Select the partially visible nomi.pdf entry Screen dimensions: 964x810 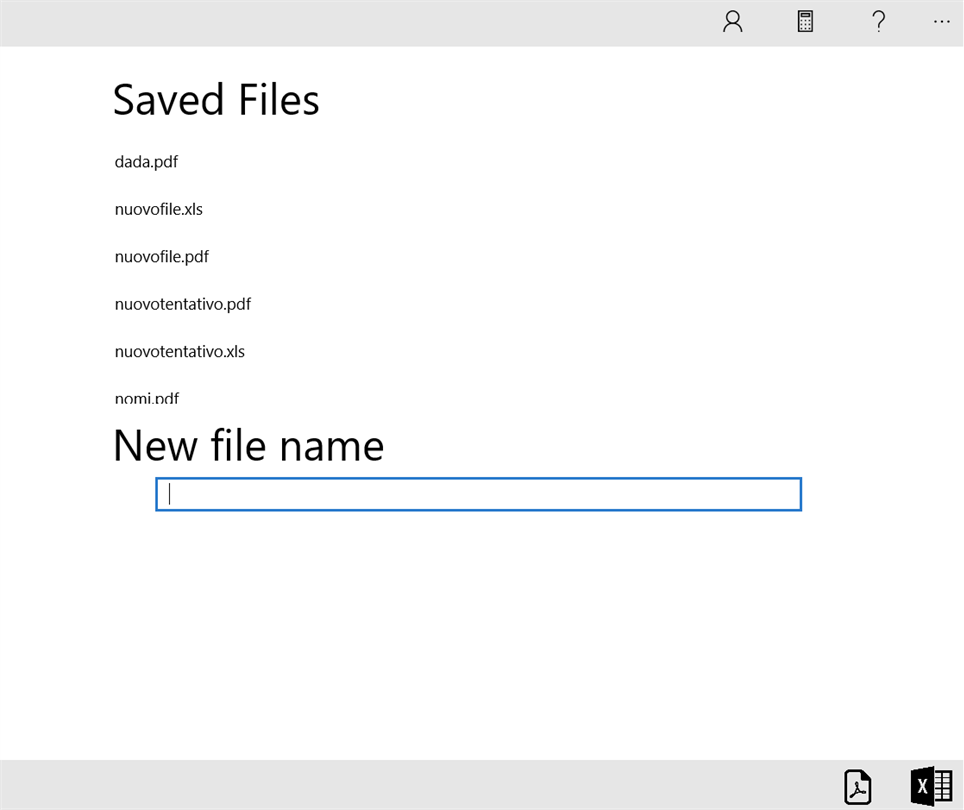[x=147, y=398]
